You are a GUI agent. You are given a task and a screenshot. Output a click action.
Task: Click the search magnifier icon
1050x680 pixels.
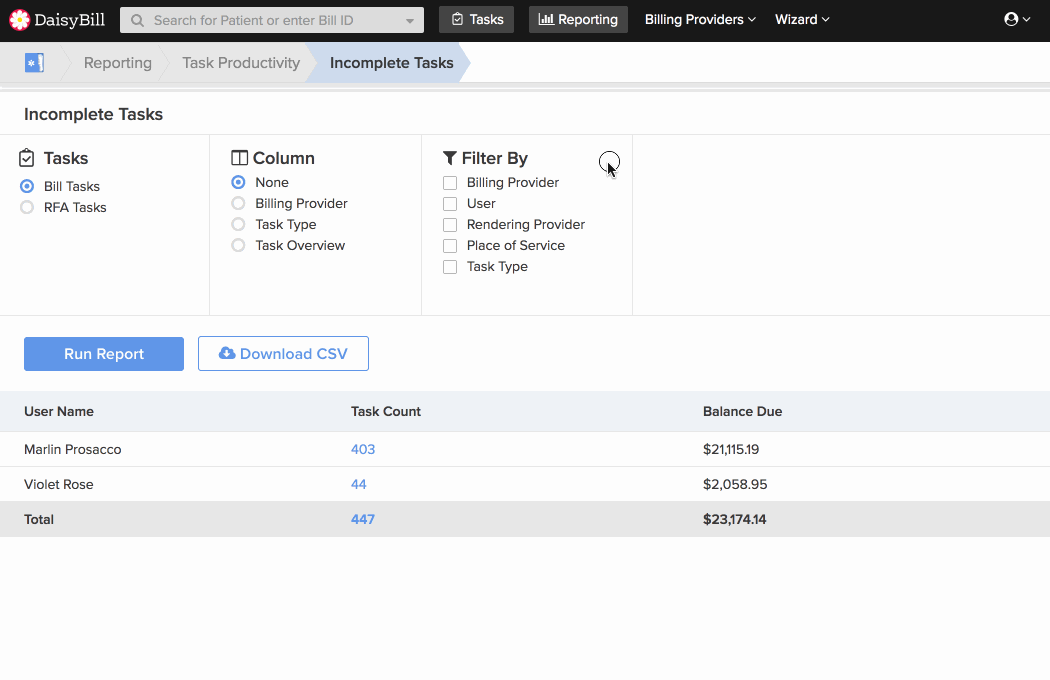click(137, 21)
